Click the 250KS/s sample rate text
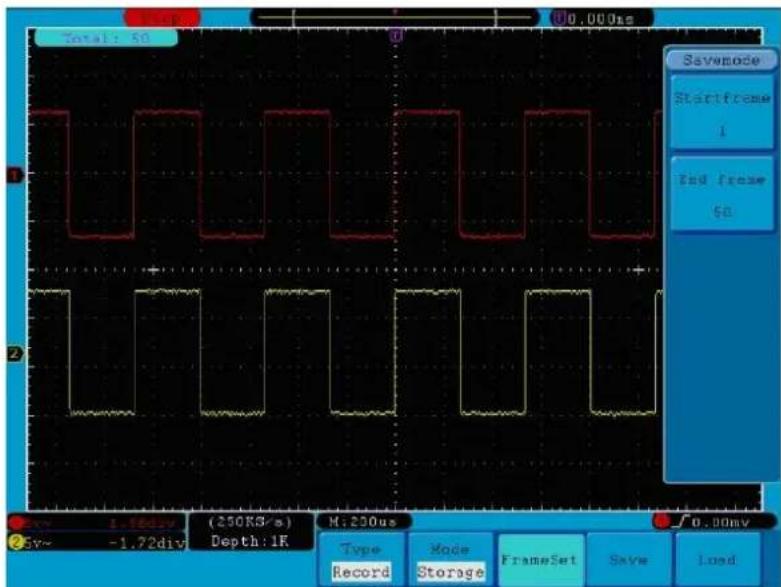This screenshot has width=781, height=587. [x=250, y=522]
